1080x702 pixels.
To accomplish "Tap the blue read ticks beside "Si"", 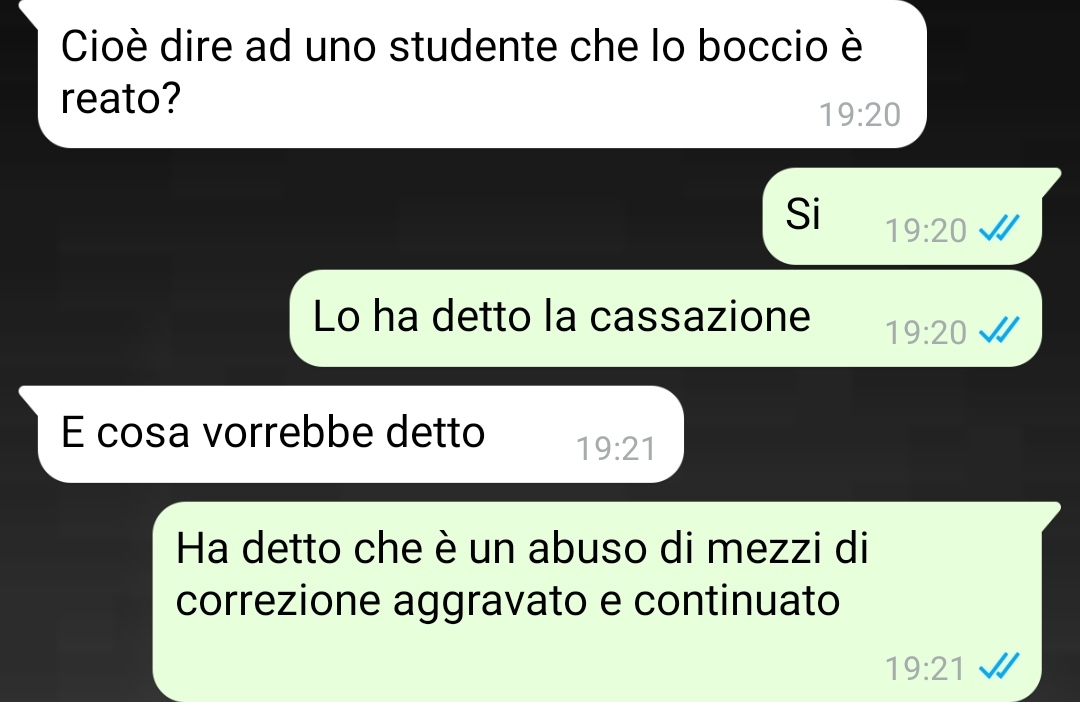I will (999, 227).
